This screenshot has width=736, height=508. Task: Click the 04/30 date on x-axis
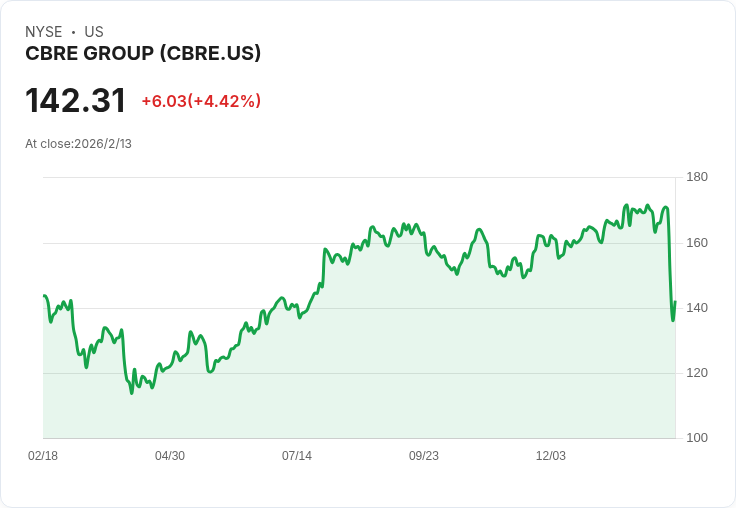click(170, 455)
